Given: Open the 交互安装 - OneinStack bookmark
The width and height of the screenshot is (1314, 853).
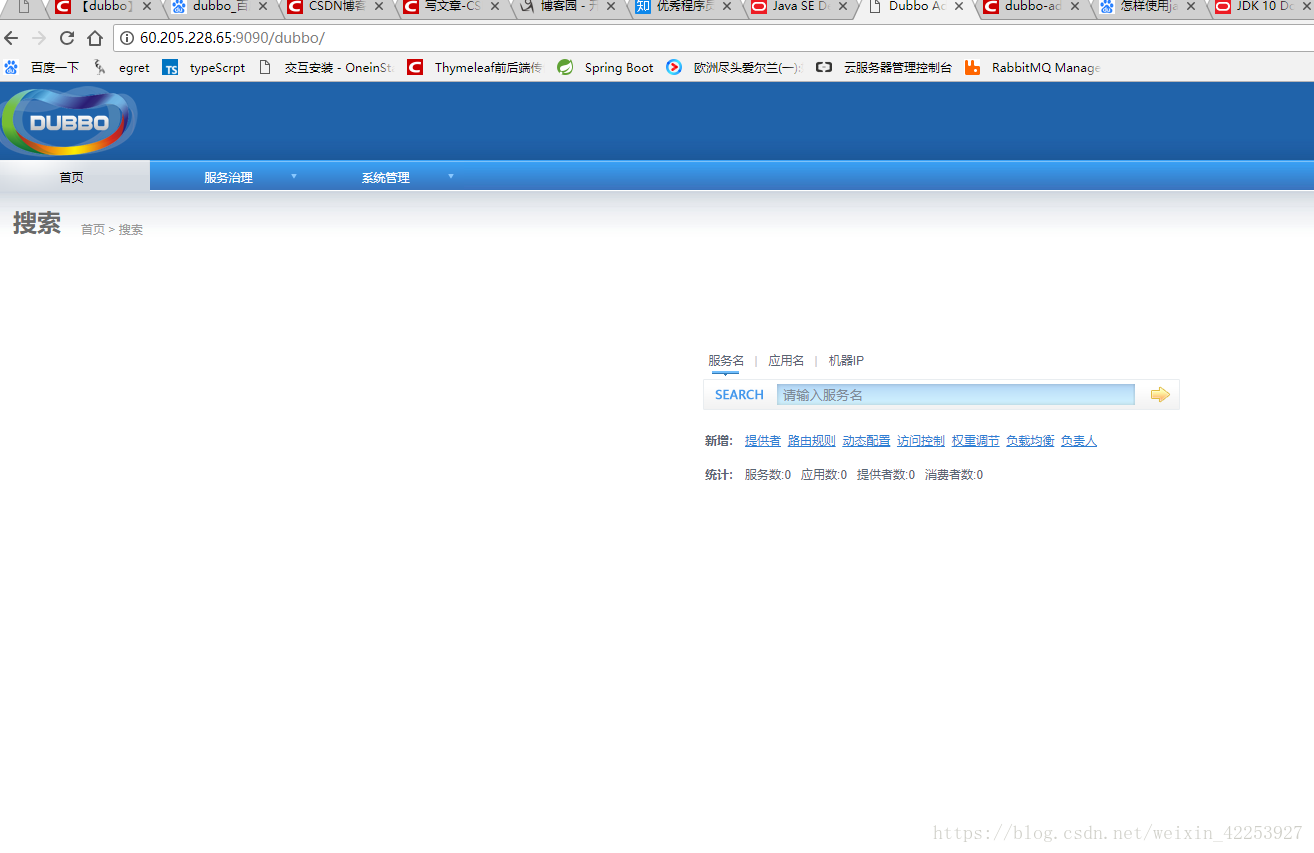Looking at the screenshot, I should coord(326,68).
